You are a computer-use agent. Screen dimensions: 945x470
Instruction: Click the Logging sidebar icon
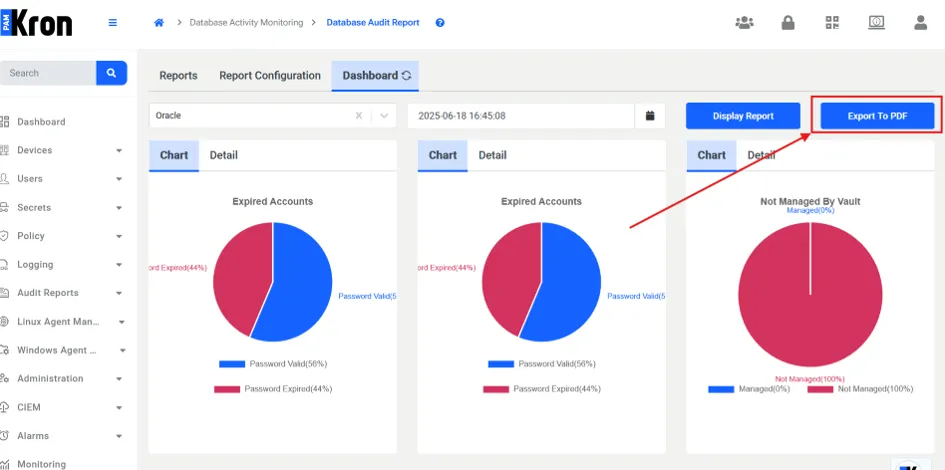click(5, 265)
